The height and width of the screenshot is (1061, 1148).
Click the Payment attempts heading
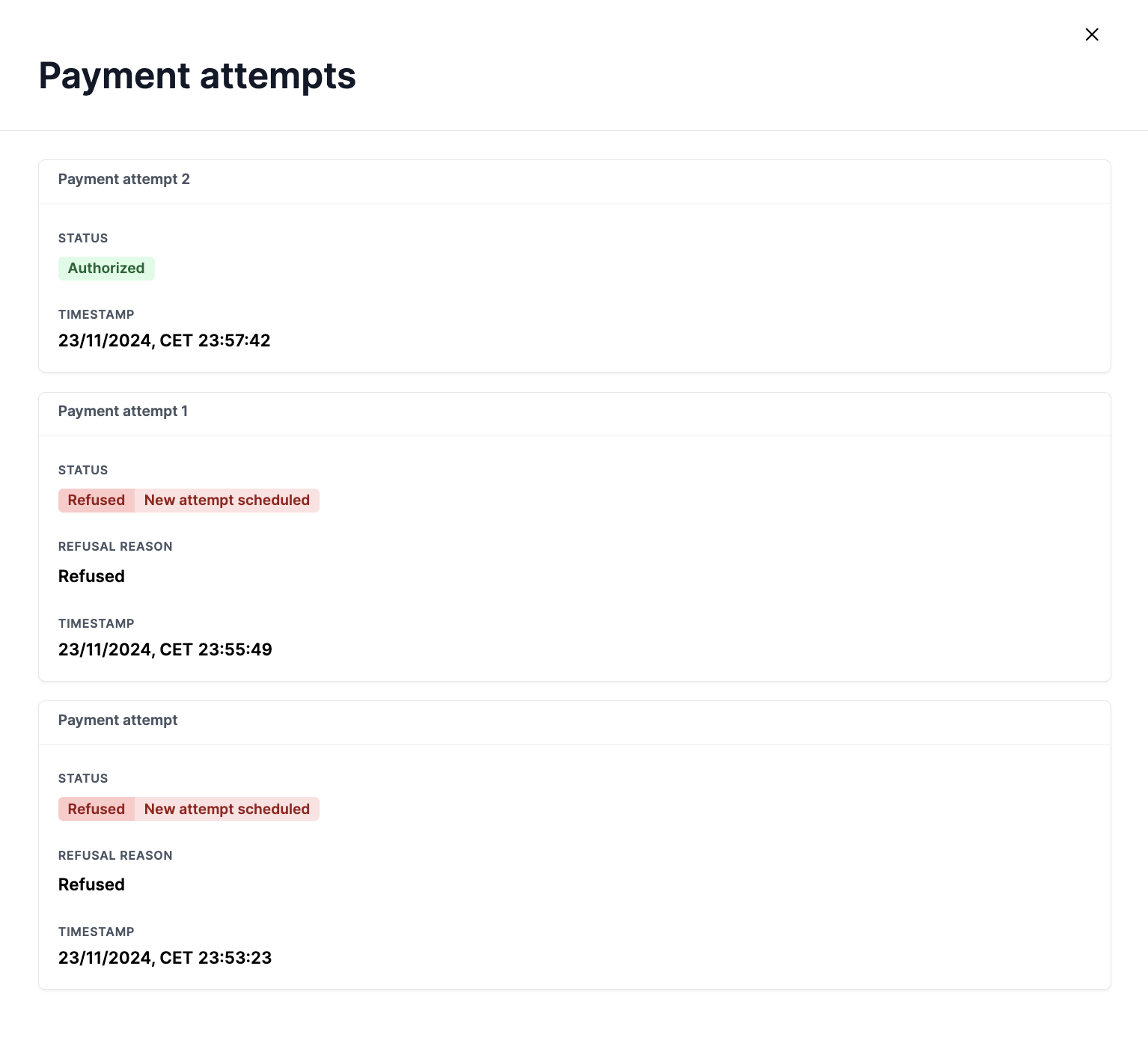197,76
